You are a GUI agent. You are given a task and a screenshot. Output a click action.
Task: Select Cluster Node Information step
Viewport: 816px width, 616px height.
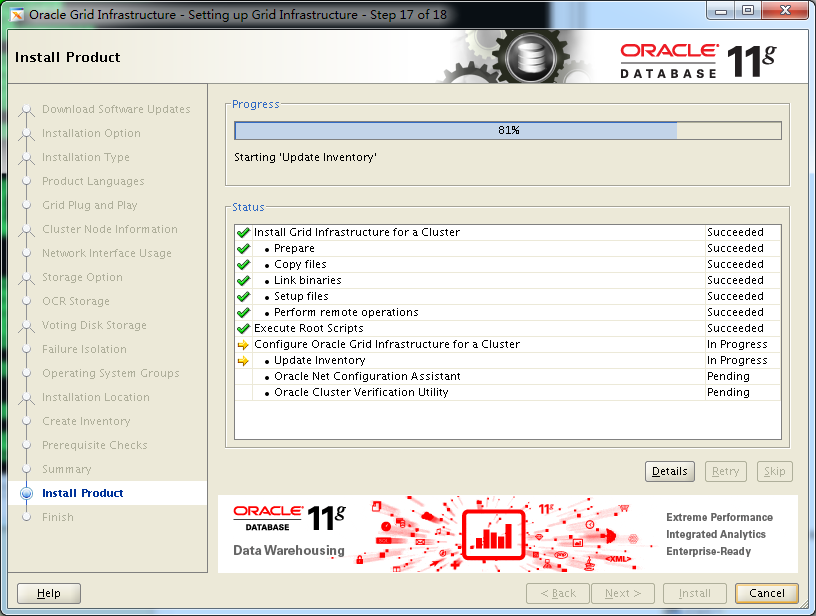[110, 229]
